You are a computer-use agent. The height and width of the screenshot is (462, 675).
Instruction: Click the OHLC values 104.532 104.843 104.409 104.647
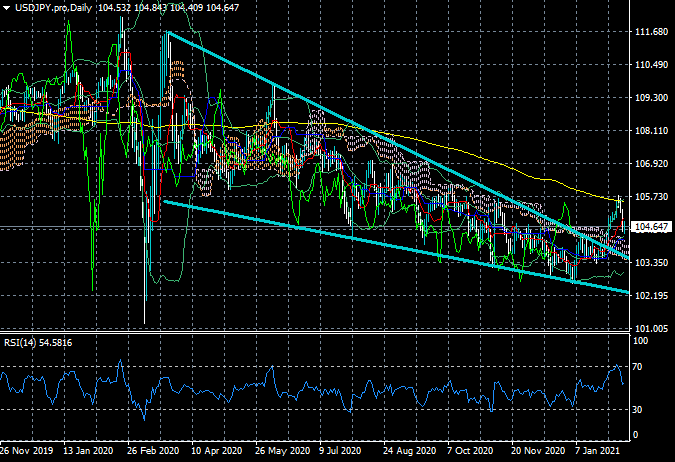pyautogui.click(x=168, y=8)
